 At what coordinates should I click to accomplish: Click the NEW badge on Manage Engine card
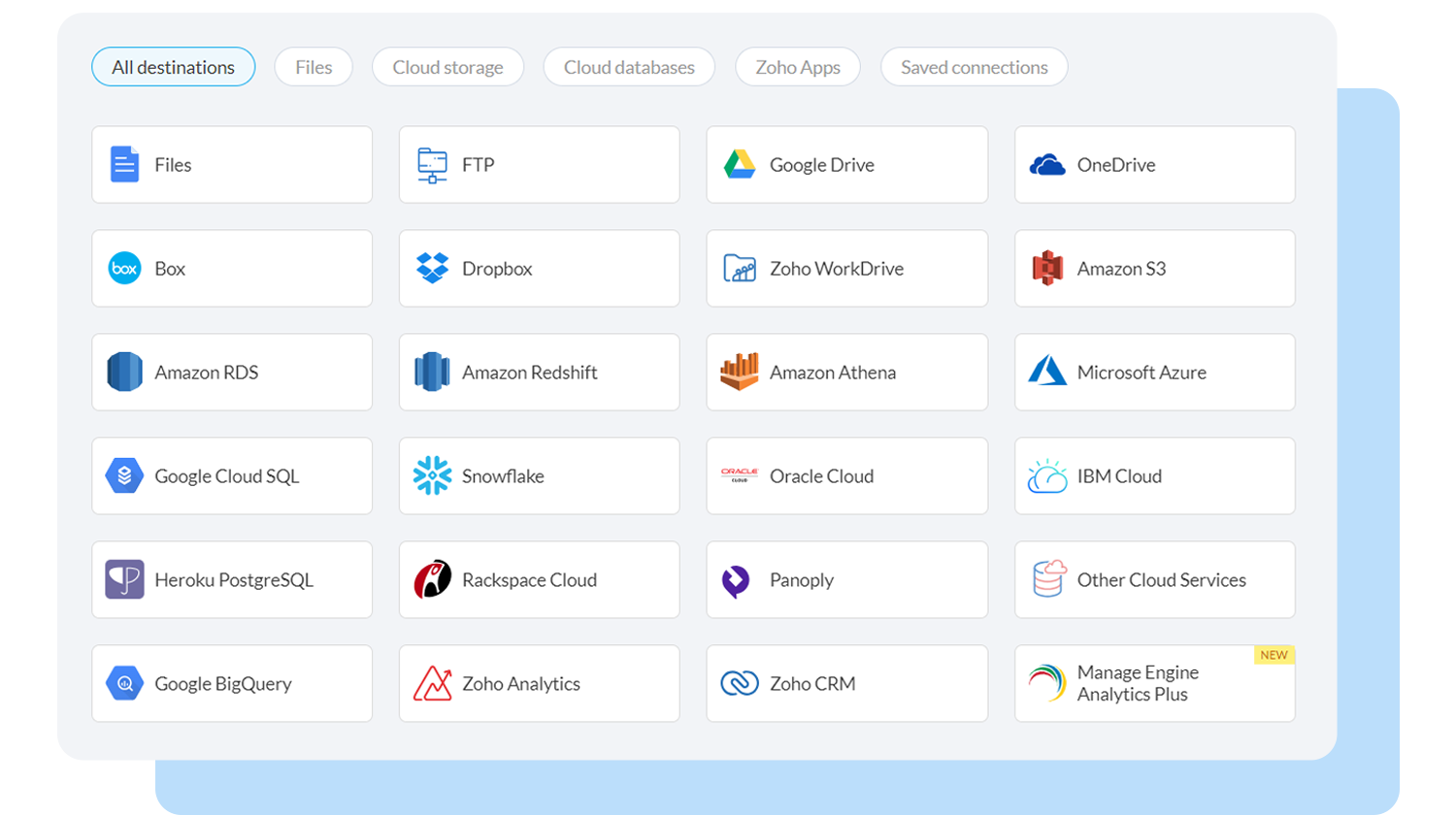pos(1274,655)
